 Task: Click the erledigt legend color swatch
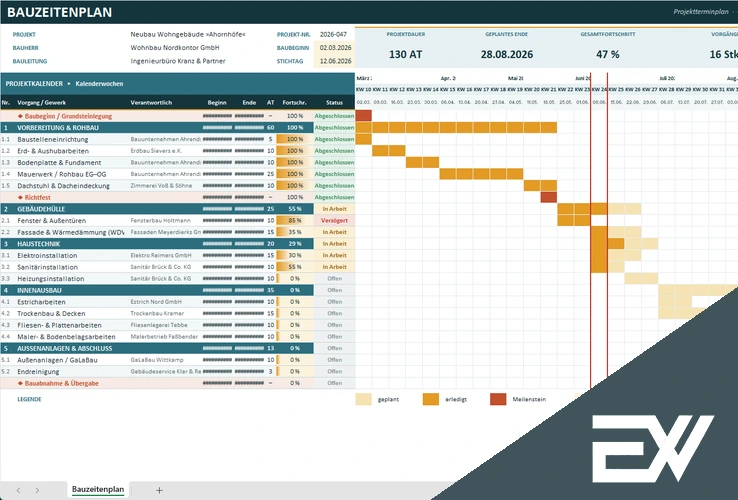(431, 399)
